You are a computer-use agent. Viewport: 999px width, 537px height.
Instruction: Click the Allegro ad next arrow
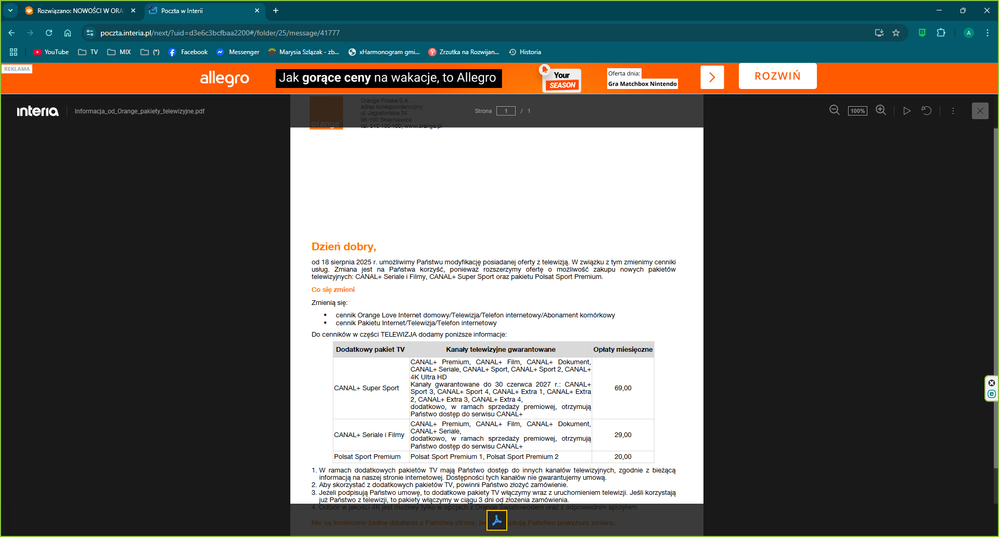712,78
